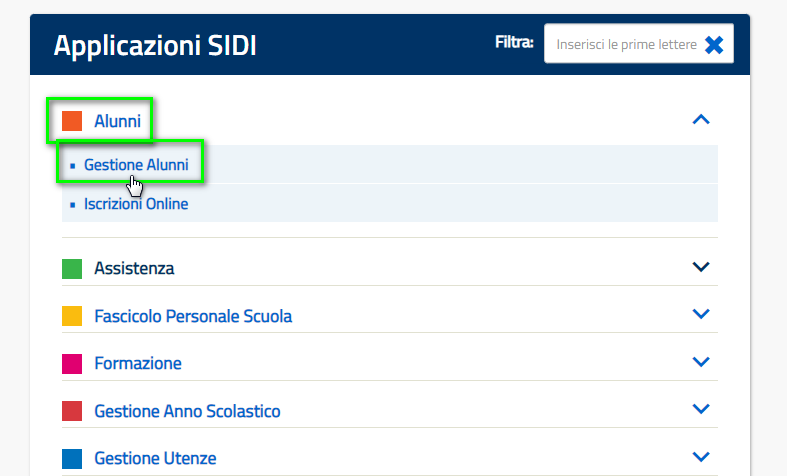787x476 pixels.
Task: Click the green square beside Assistenza
Action: click(72, 269)
